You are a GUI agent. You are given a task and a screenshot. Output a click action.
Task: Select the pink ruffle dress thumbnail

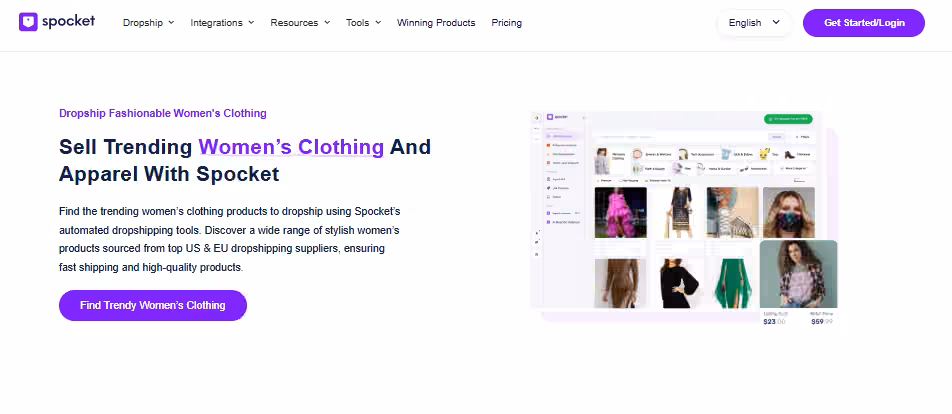620,212
